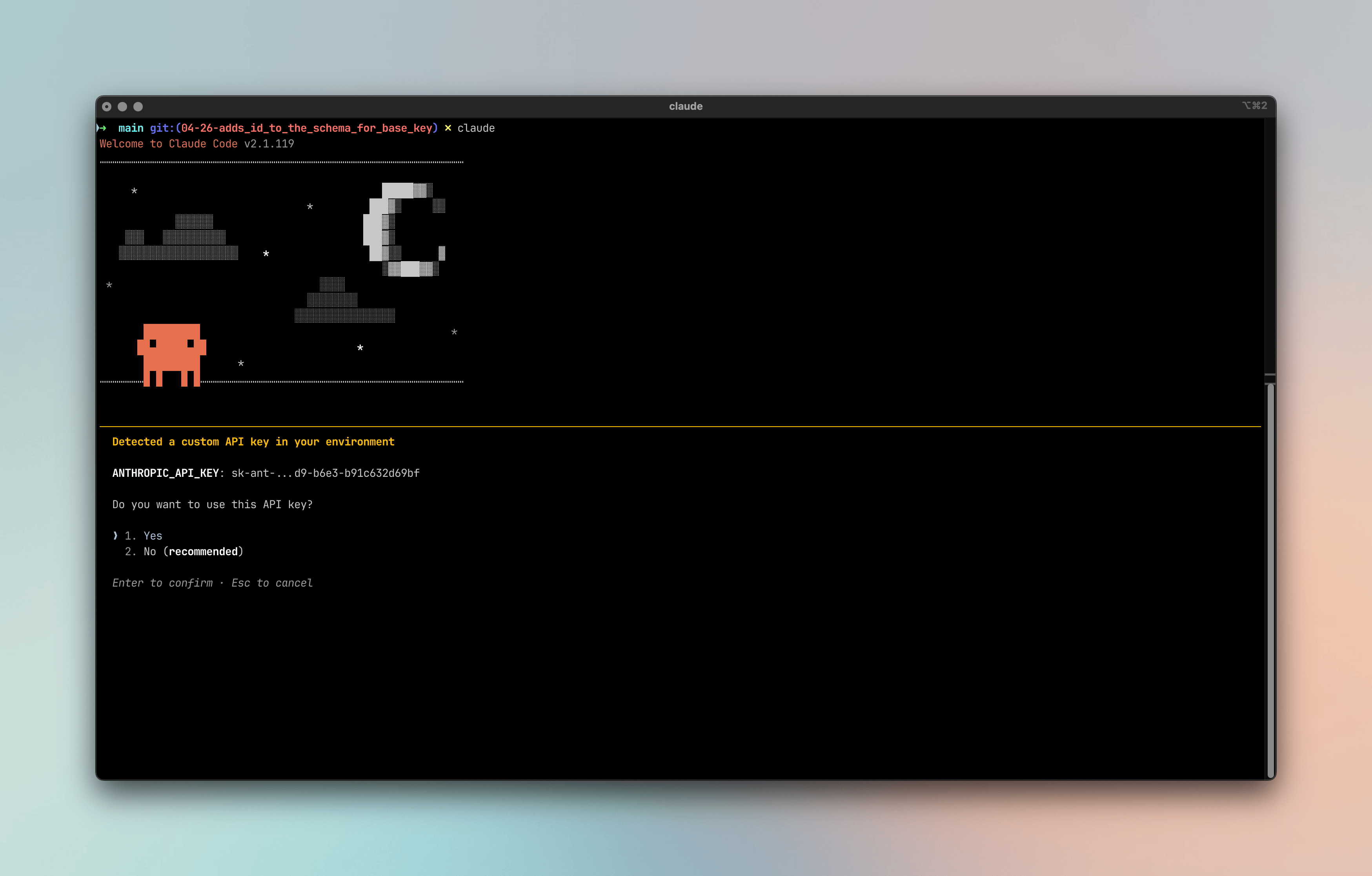The height and width of the screenshot is (876, 1372).
Task: Click the masked ANTHROPIC_API_KEY value
Action: click(325, 473)
